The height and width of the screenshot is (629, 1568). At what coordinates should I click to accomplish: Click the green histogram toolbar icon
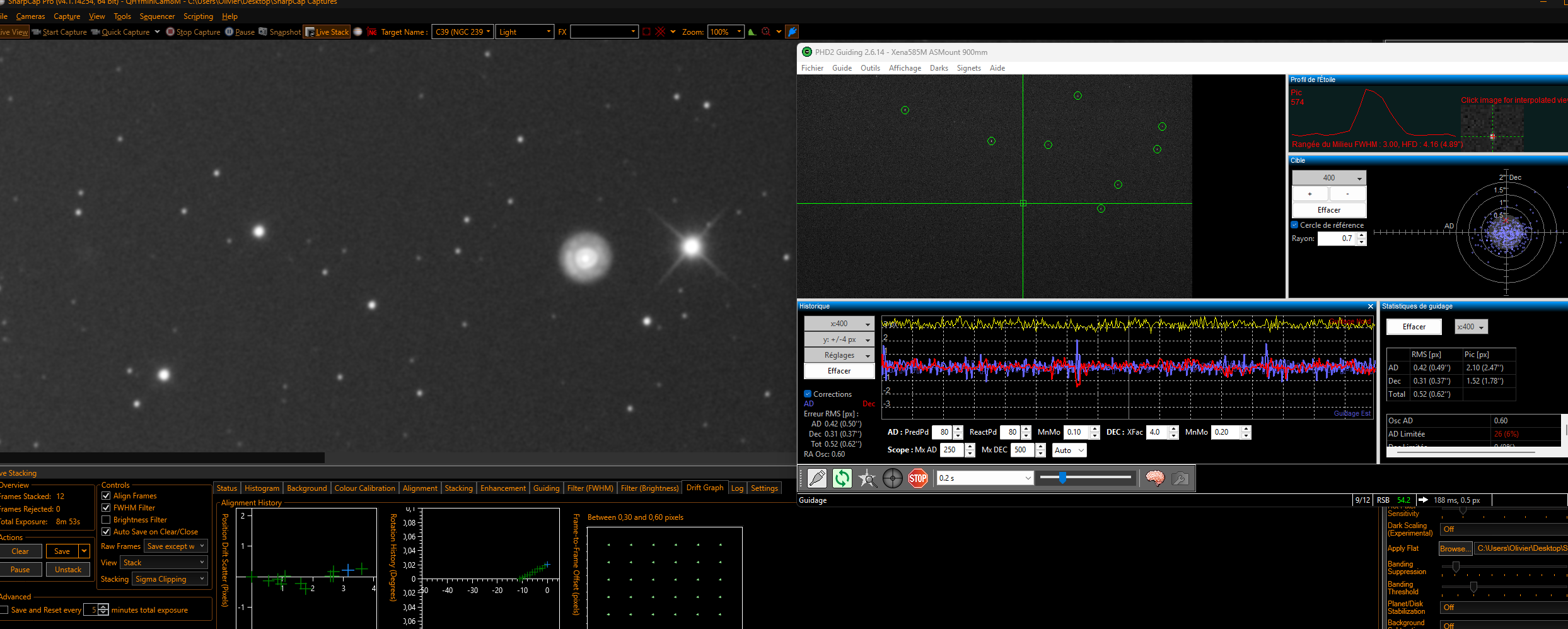[752, 32]
